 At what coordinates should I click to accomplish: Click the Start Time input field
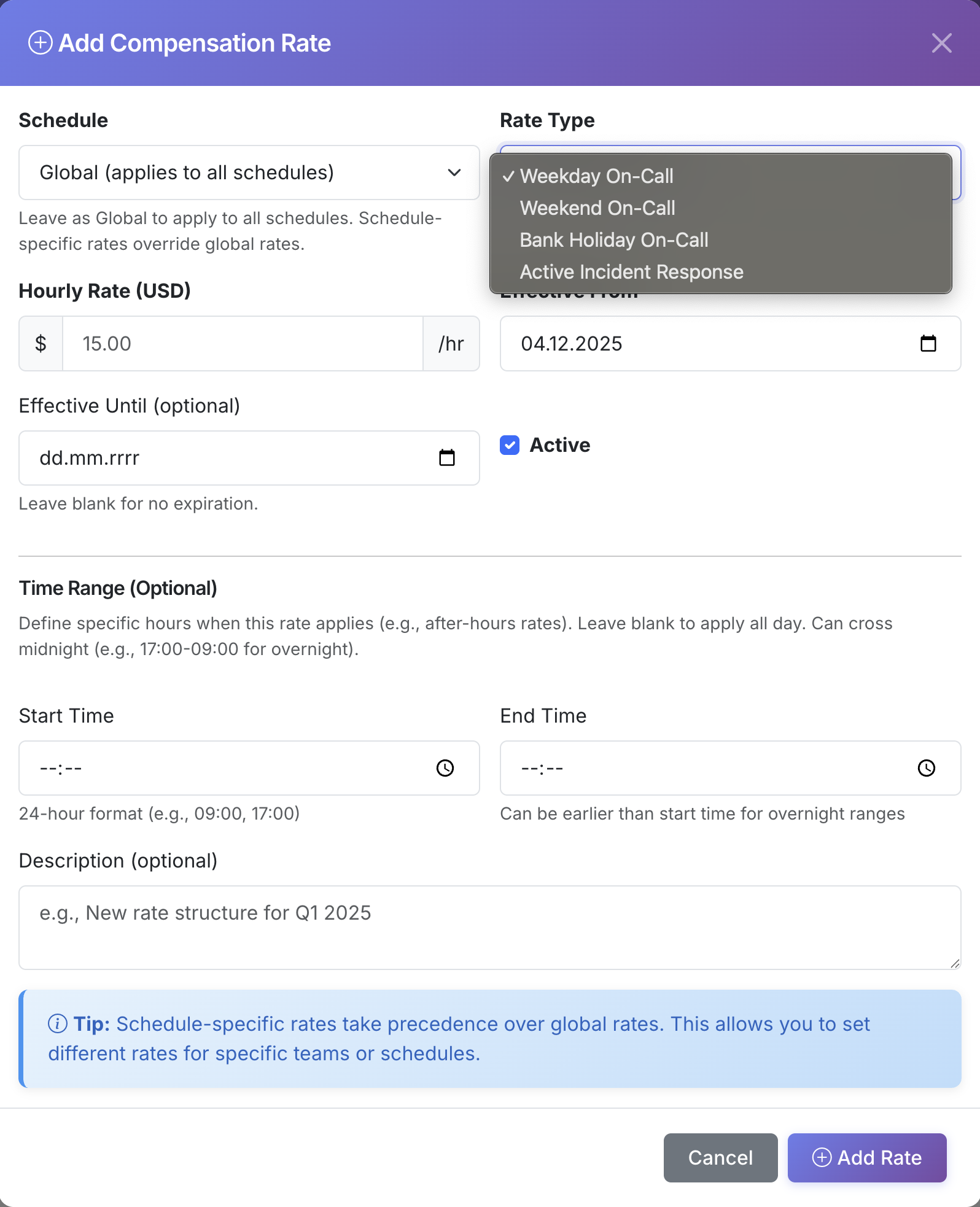pos(227,768)
